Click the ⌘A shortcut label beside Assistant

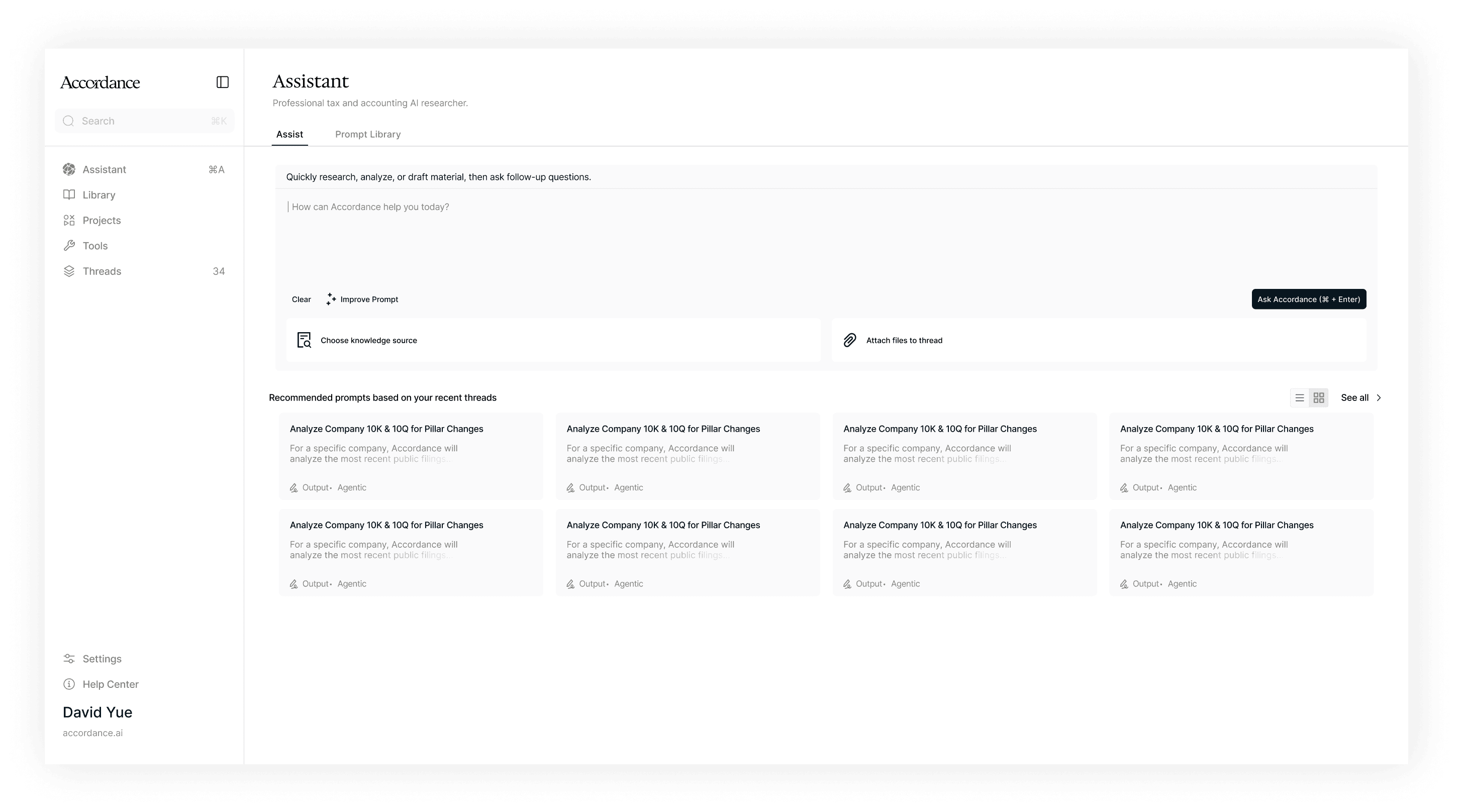217,169
